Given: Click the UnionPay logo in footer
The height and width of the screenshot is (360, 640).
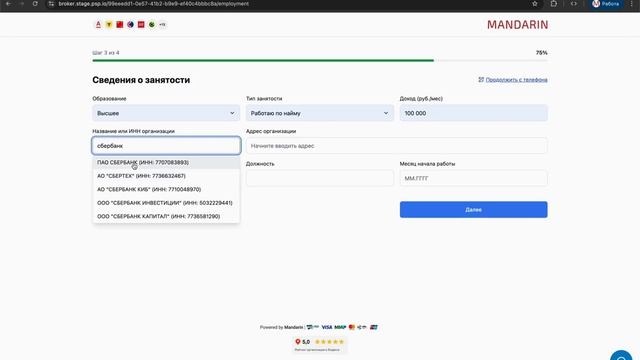Looking at the screenshot, I should [x=374, y=327].
